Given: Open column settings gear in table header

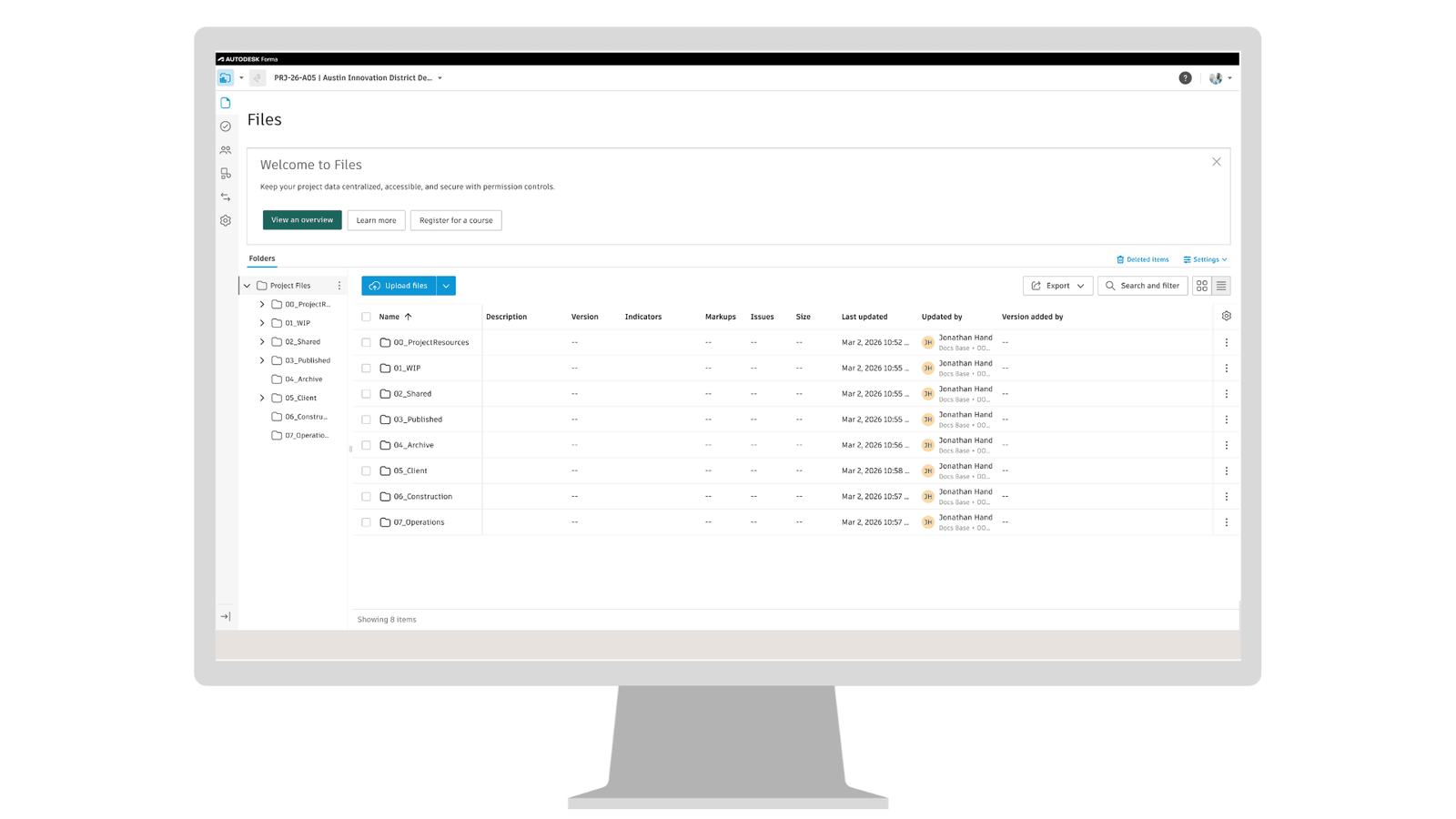Looking at the screenshot, I should [1226, 316].
